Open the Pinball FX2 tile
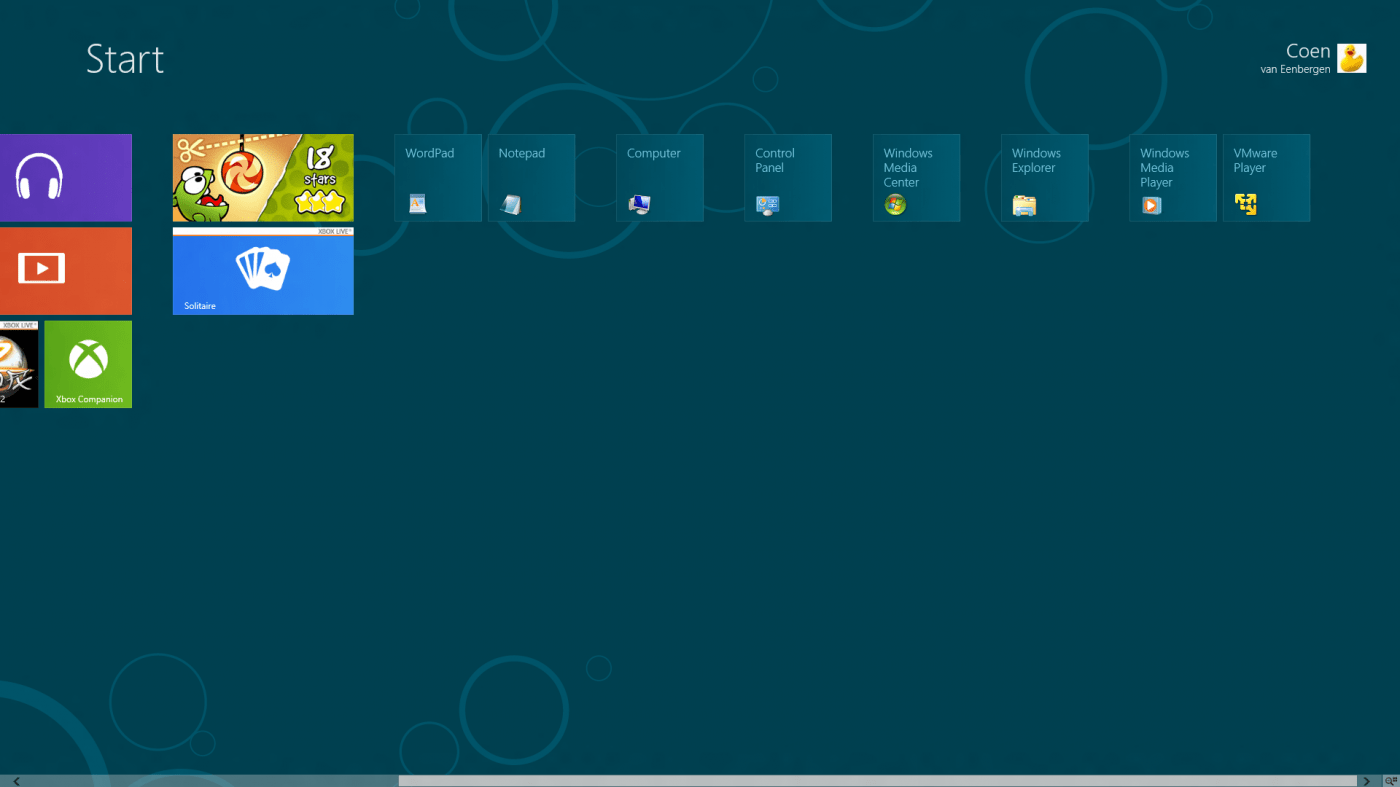 coord(18,364)
